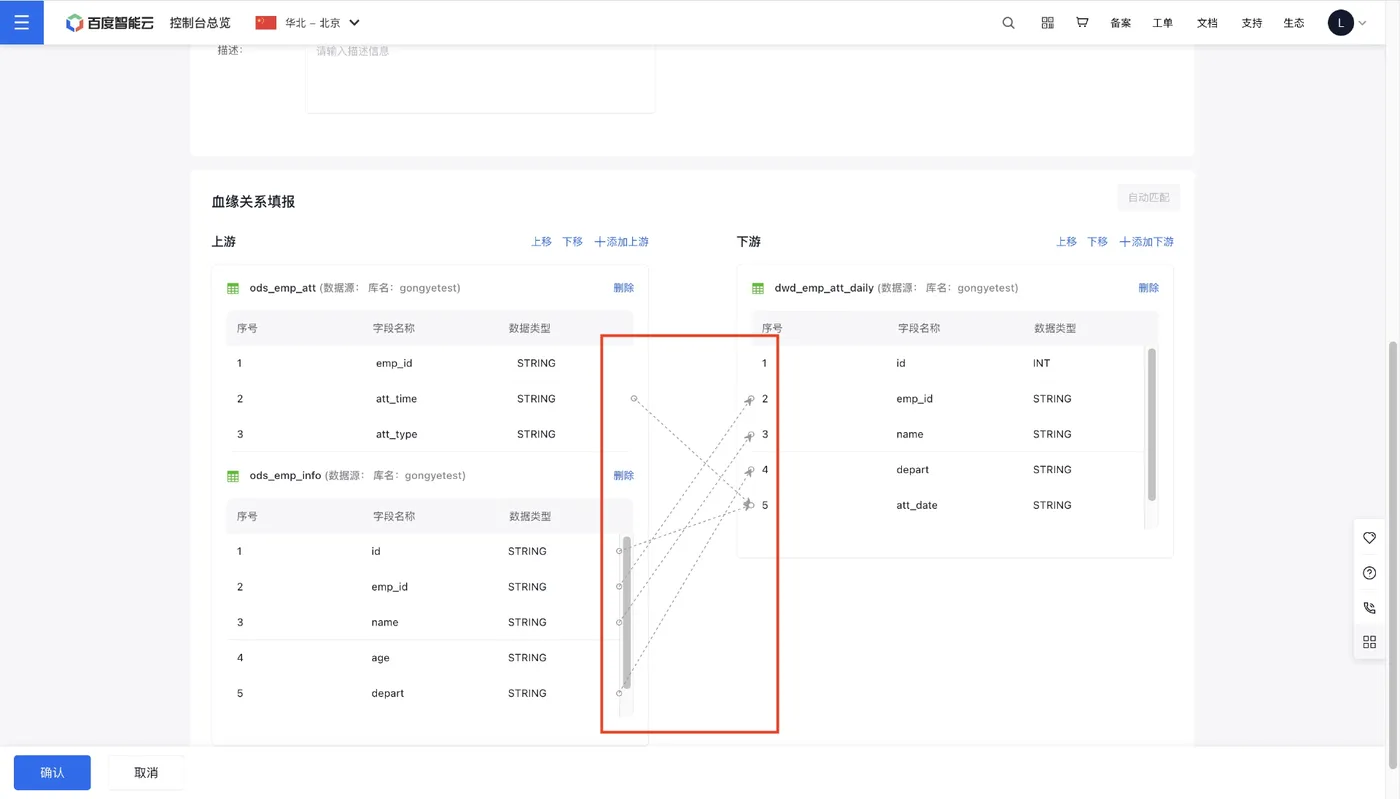Click the ods_emp_att table icon
1400x799 pixels.
233,289
